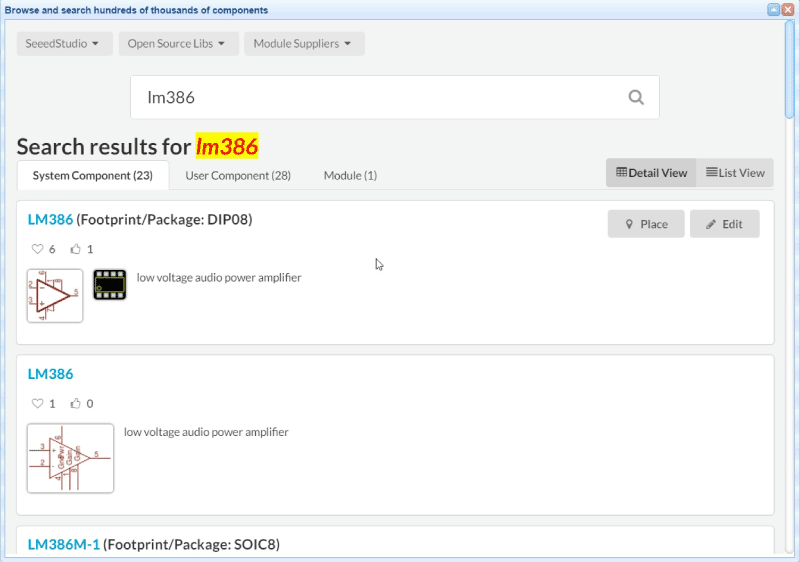Open the LM386M-1 component link
This screenshot has width=800, height=562.
(x=64, y=545)
